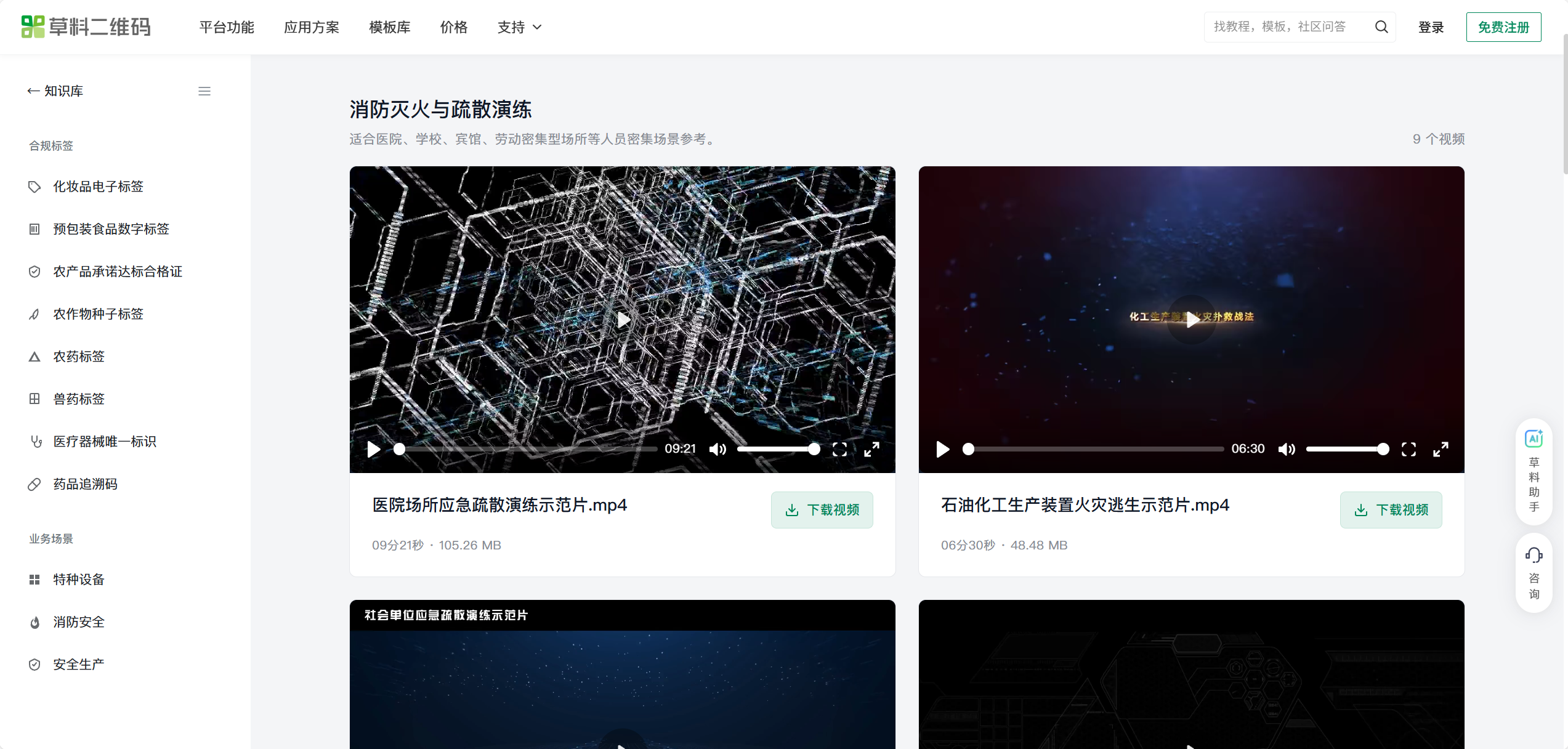The image size is (1568, 749).
Task: Open 预包装食品数字标签 in sidebar
Action: [x=111, y=229]
